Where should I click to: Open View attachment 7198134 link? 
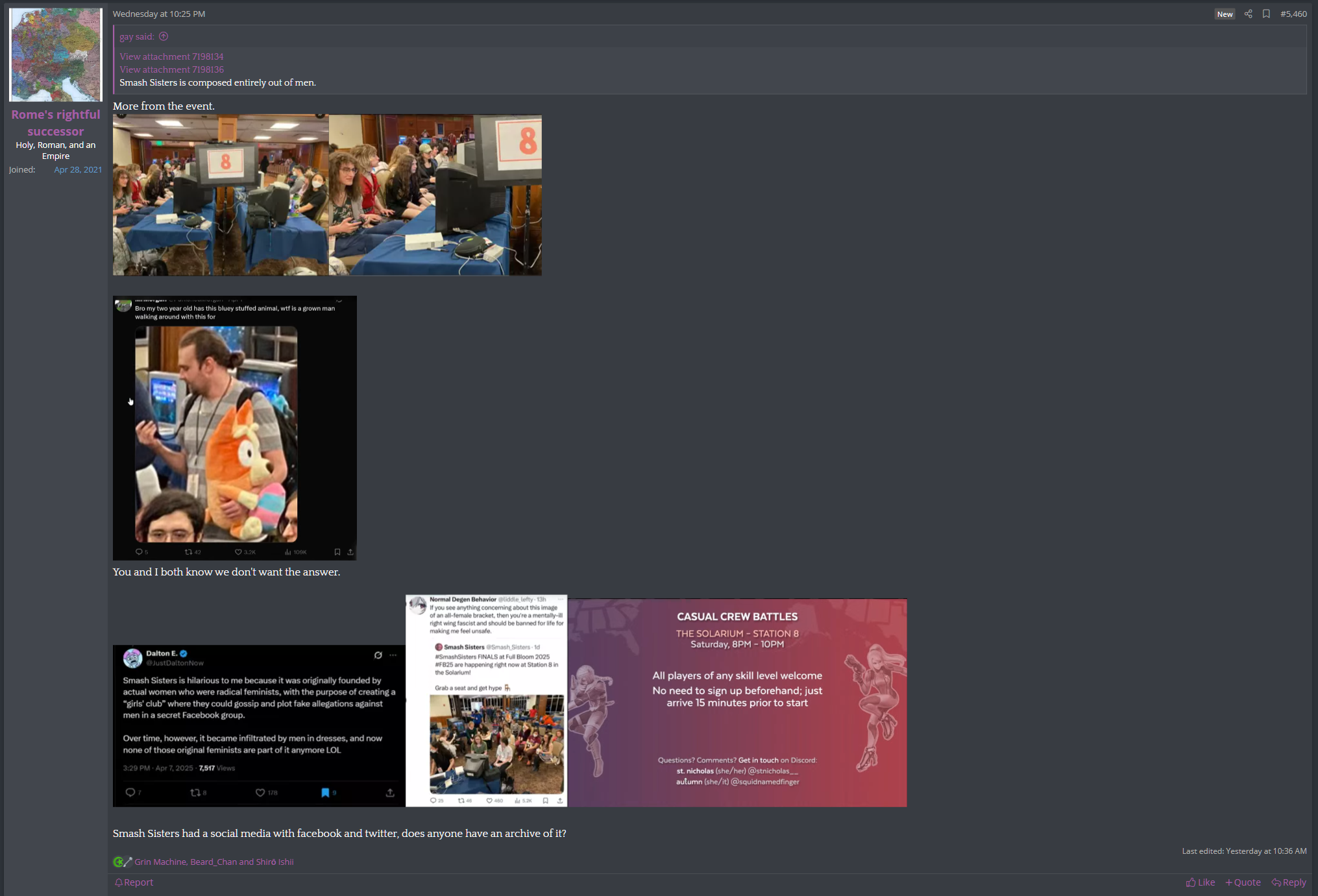pos(171,56)
